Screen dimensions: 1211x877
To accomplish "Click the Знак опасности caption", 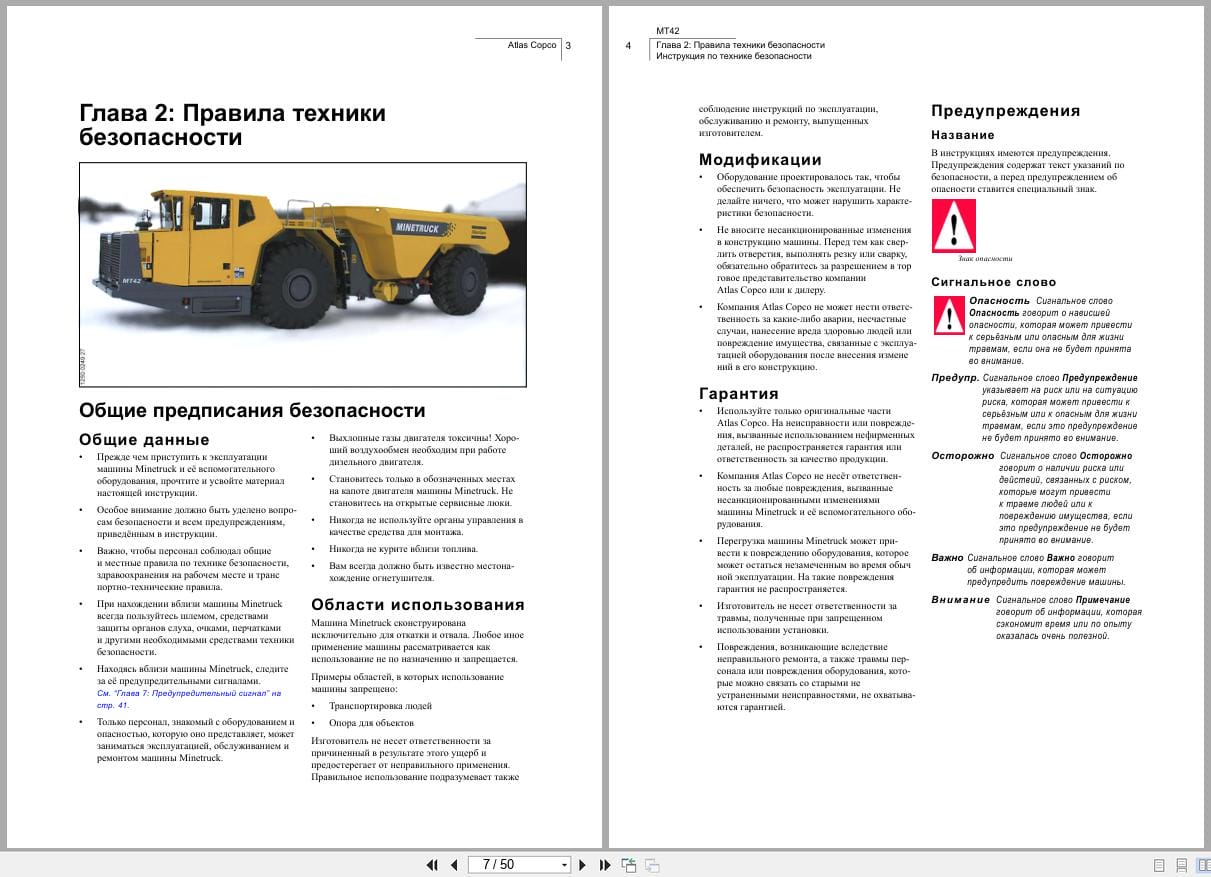I will click(985, 259).
